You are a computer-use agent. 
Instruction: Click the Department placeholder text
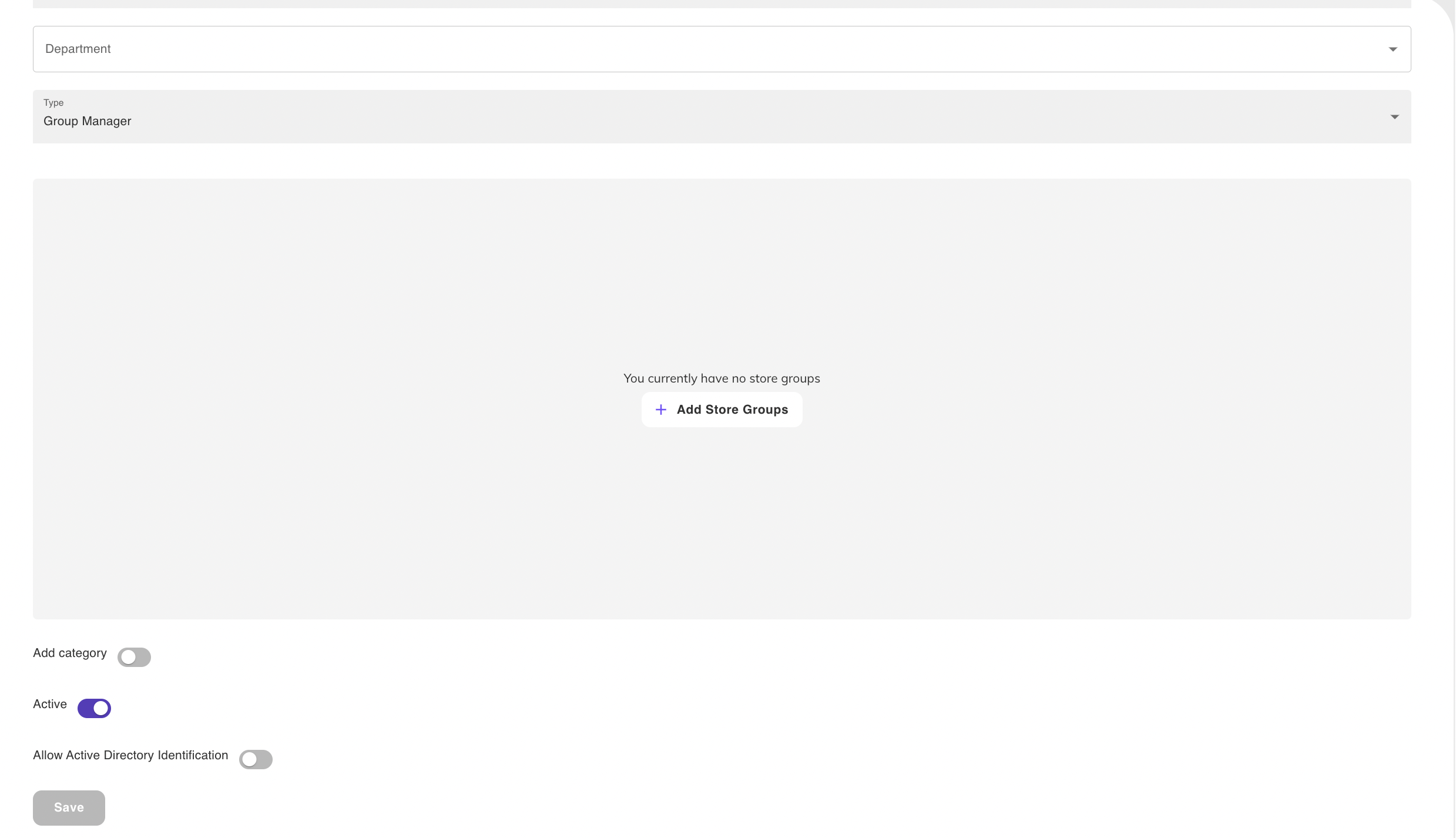pyautogui.click(x=78, y=49)
